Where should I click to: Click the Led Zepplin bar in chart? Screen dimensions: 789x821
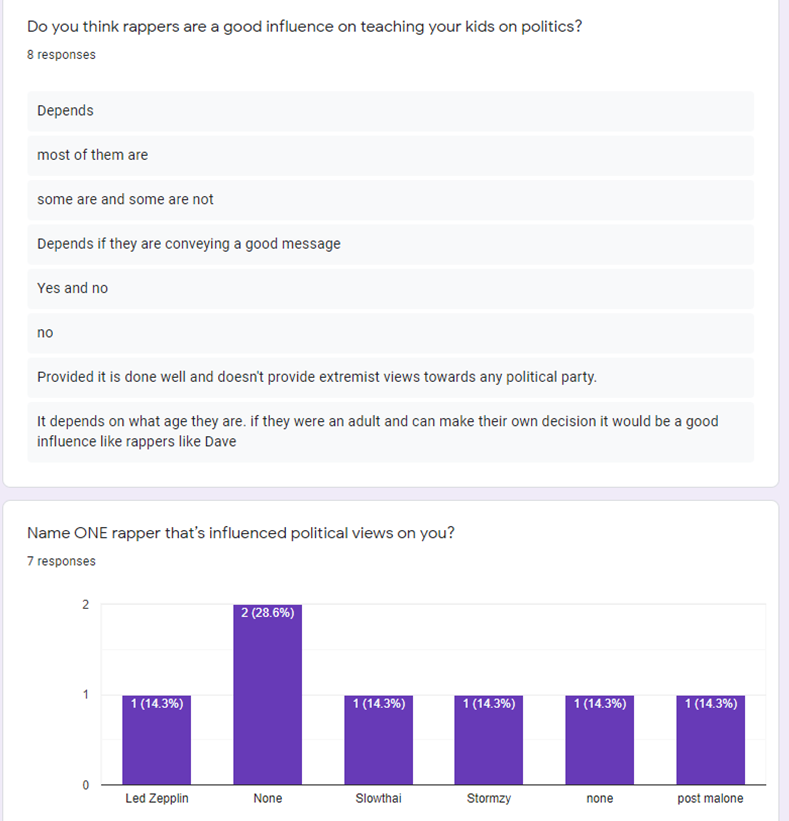(157, 740)
